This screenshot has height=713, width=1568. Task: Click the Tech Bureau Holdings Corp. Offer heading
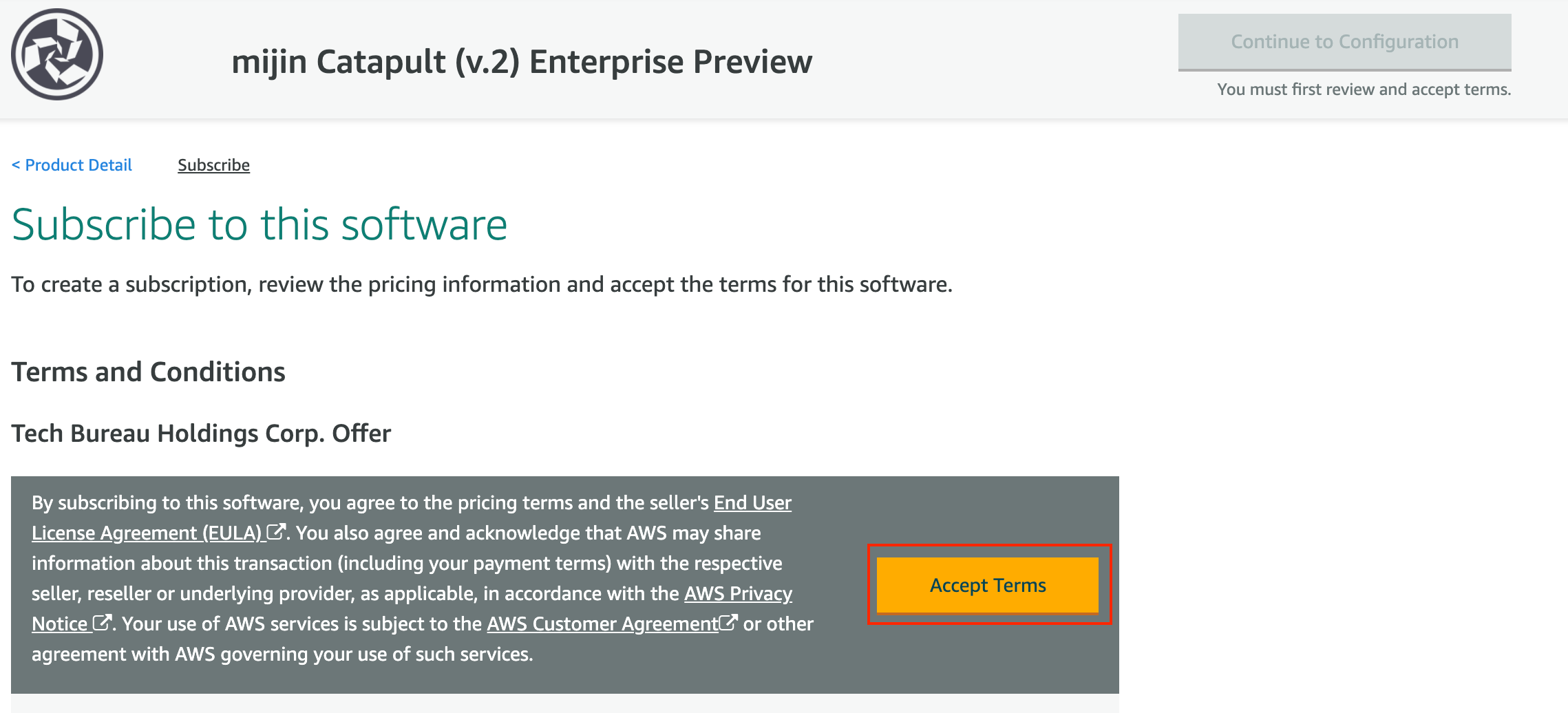point(201,434)
